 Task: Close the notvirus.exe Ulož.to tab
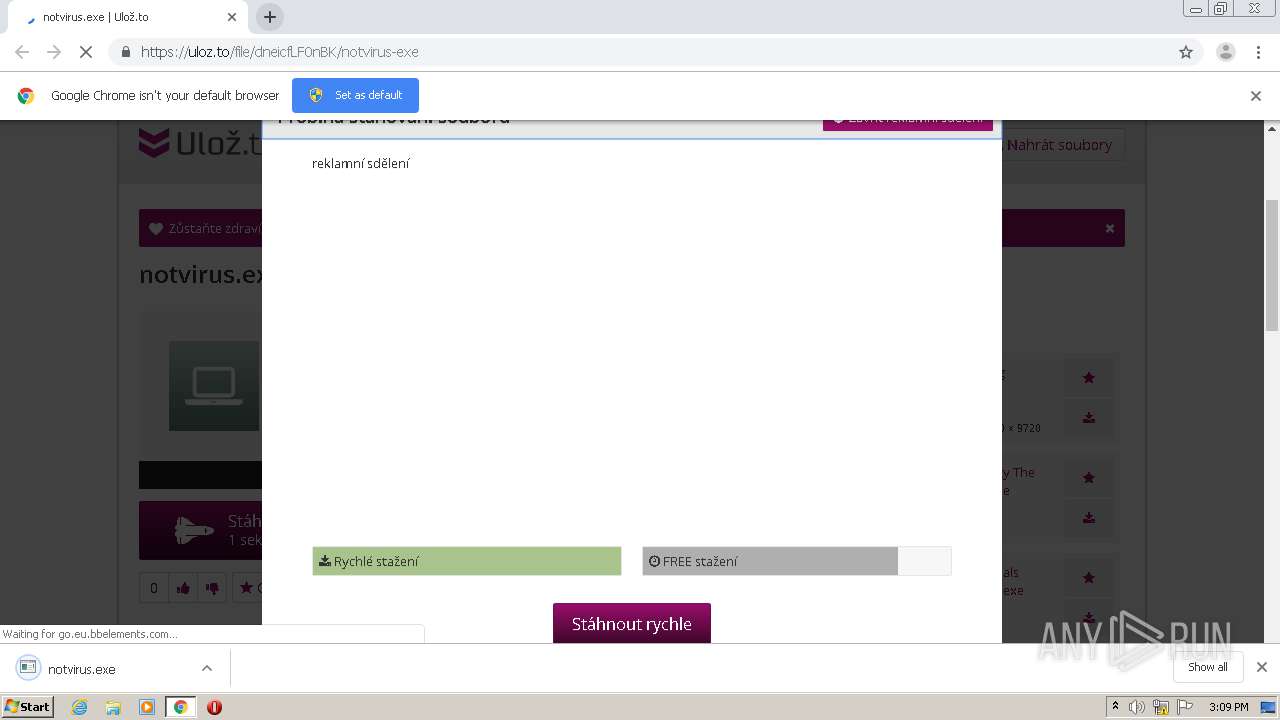(x=231, y=17)
